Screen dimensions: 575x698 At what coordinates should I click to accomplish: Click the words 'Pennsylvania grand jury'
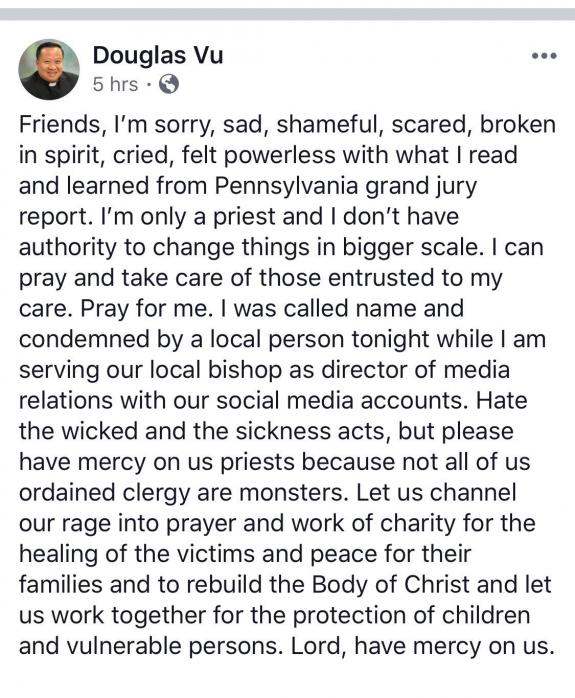346,186
